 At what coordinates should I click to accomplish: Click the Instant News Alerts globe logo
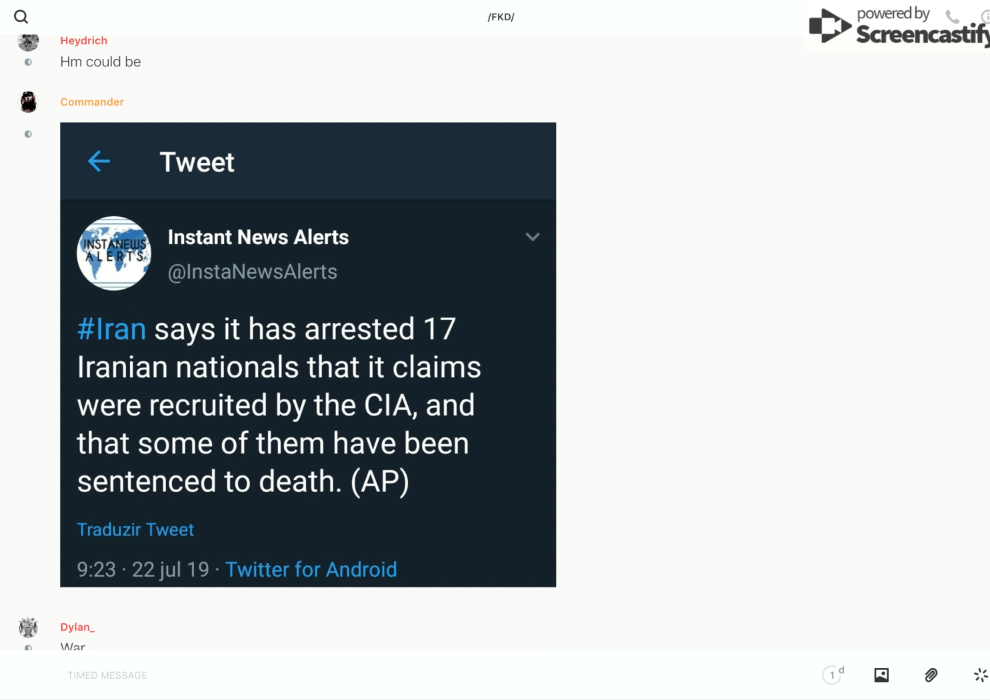click(114, 253)
